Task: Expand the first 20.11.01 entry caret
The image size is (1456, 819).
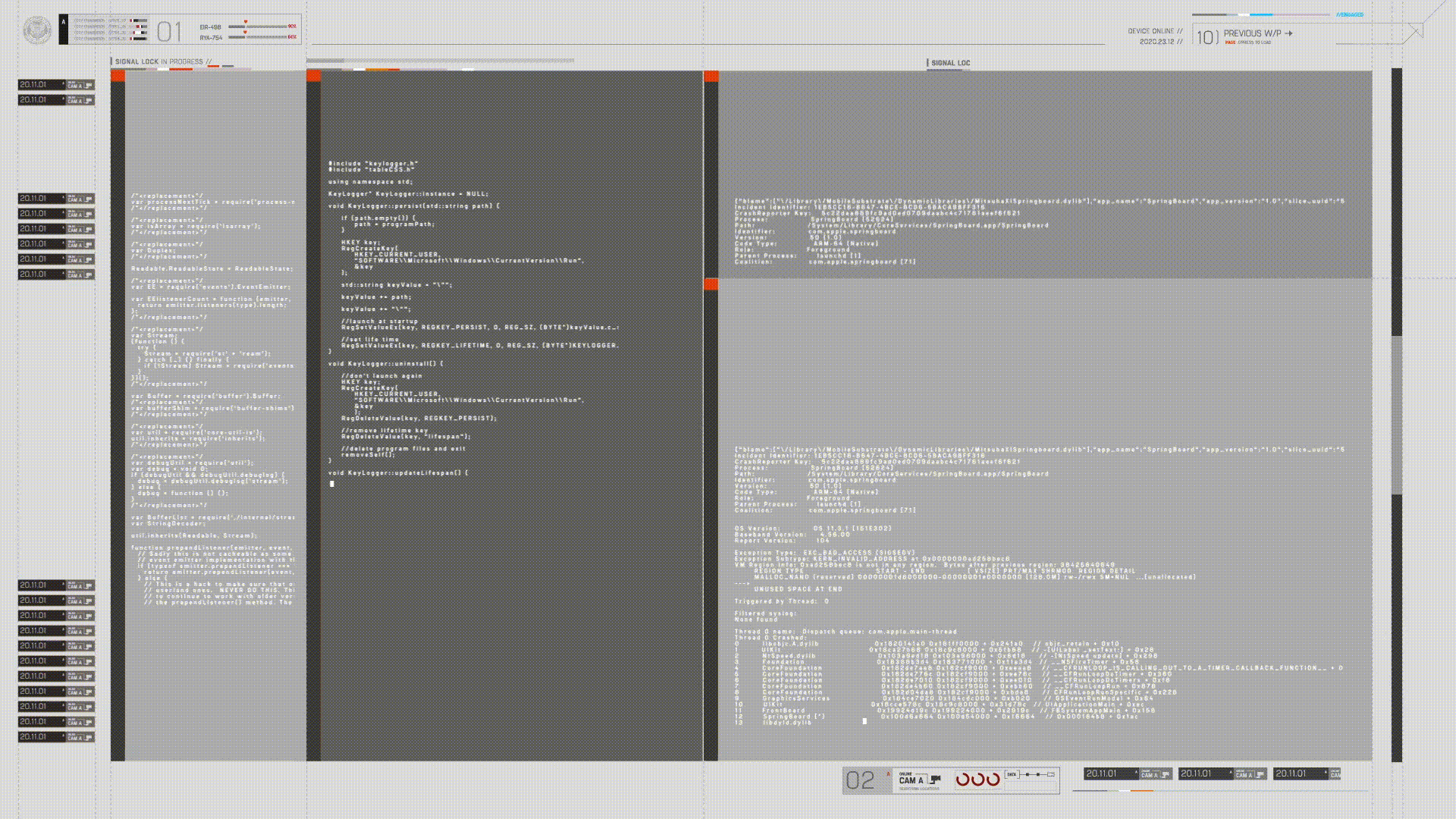Action: 63,84
